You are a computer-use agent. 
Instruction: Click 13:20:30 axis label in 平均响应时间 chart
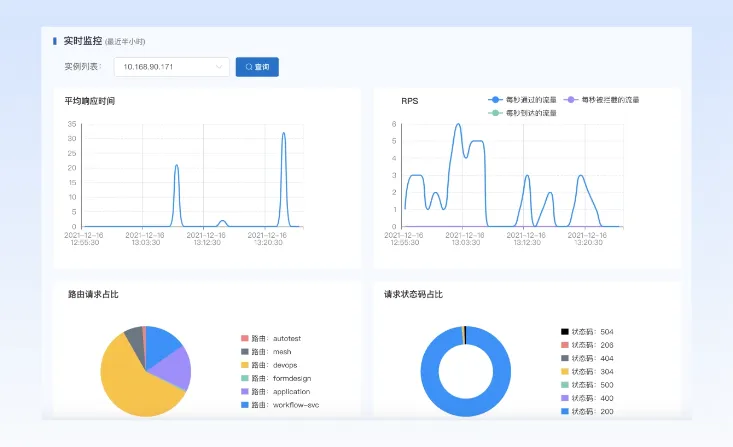268,243
